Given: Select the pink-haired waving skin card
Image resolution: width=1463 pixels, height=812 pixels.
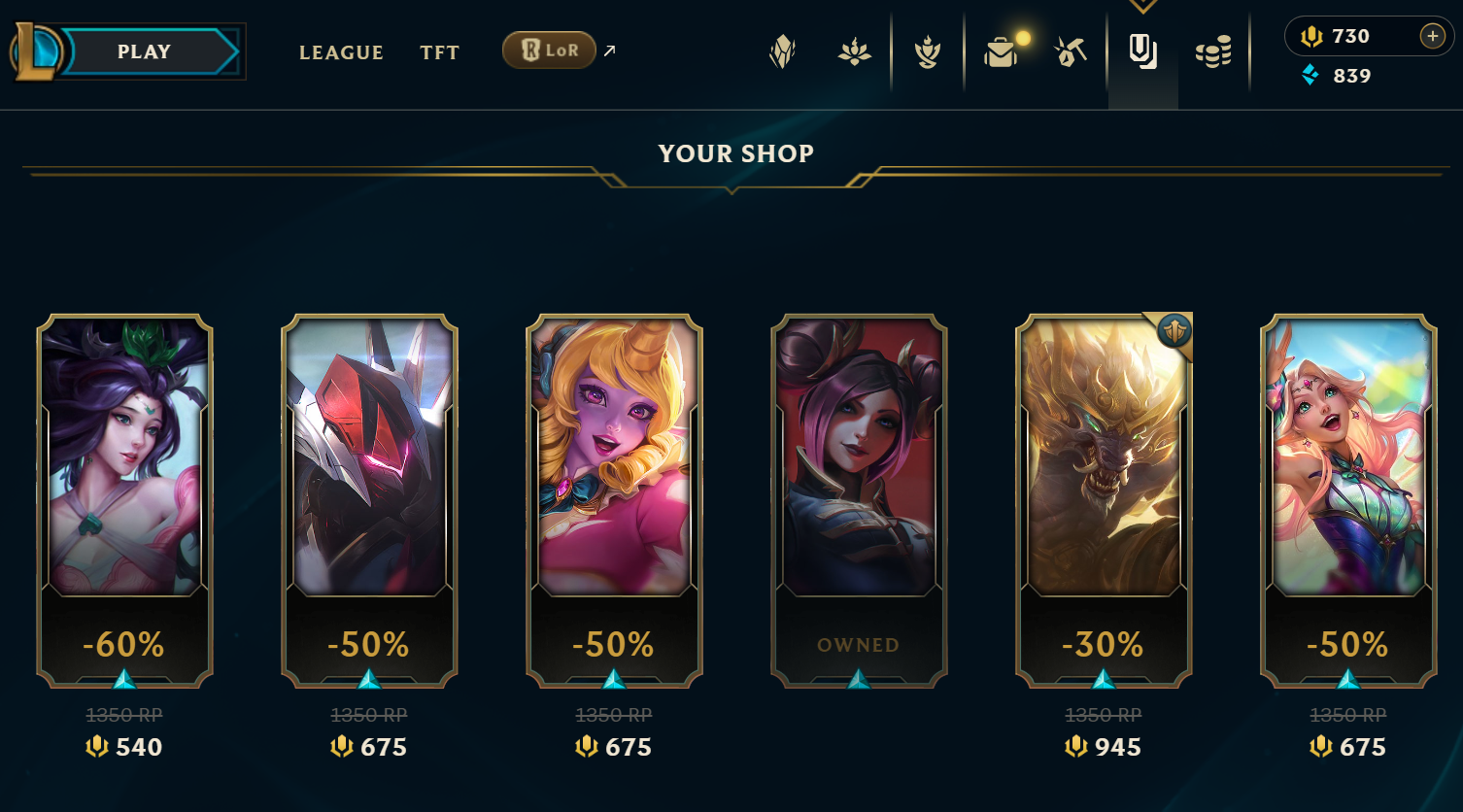Looking at the screenshot, I should (1348, 500).
